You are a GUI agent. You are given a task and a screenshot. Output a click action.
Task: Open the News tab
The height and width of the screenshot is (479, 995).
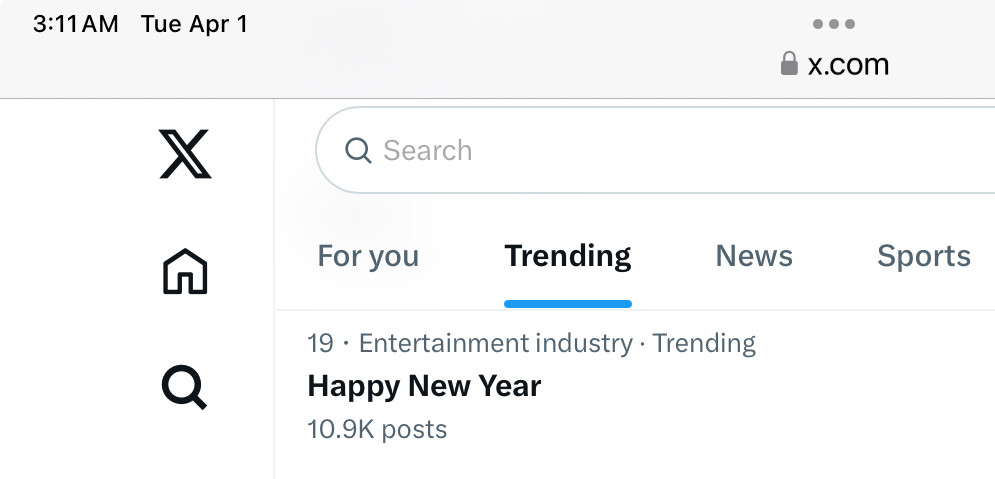[x=754, y=256]
